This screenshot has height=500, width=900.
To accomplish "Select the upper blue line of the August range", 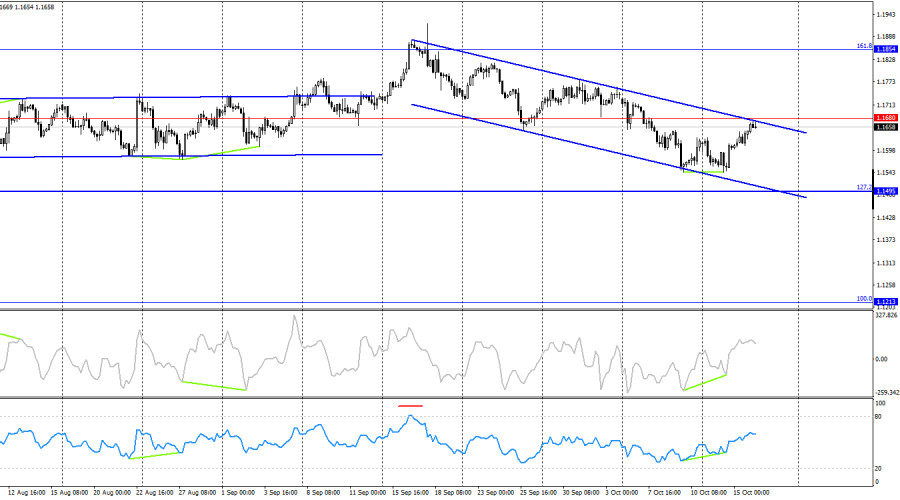I will click(x=187, y=97).
